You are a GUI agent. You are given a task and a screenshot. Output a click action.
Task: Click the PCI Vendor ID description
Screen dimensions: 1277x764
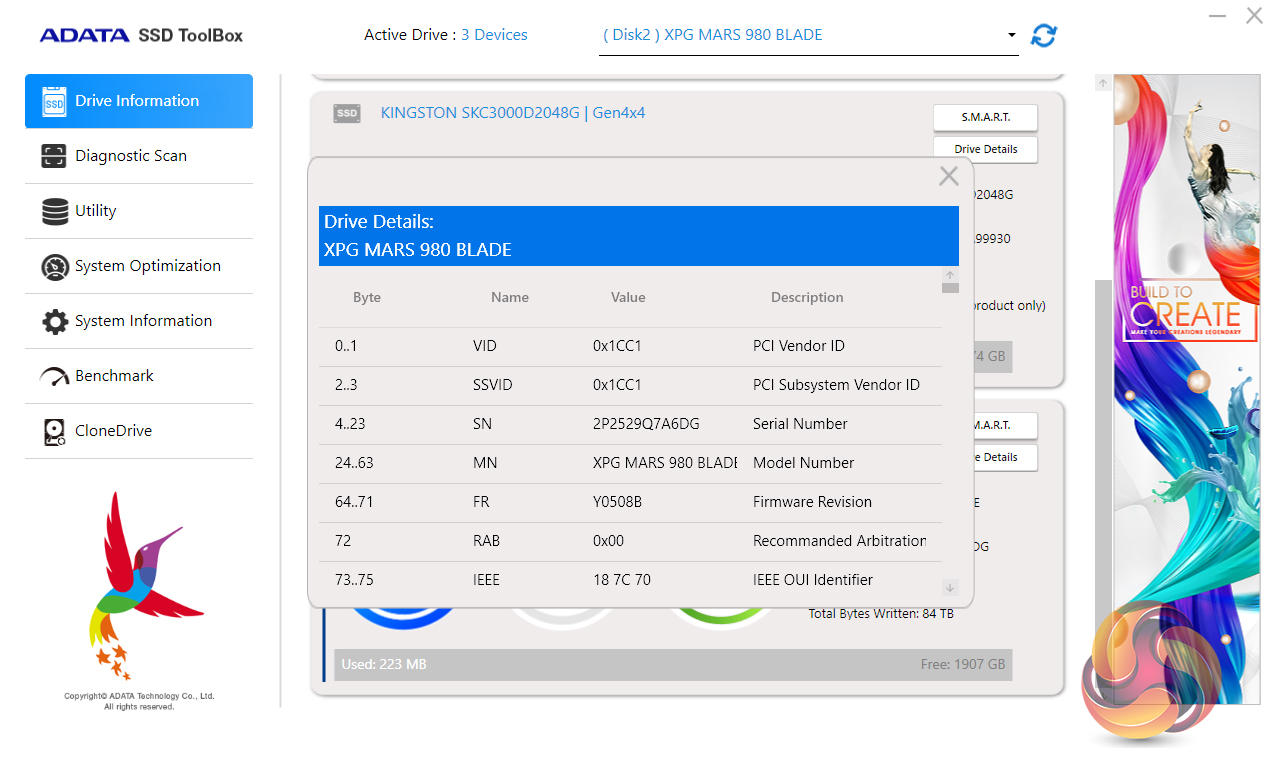click(x=799, y=346)
